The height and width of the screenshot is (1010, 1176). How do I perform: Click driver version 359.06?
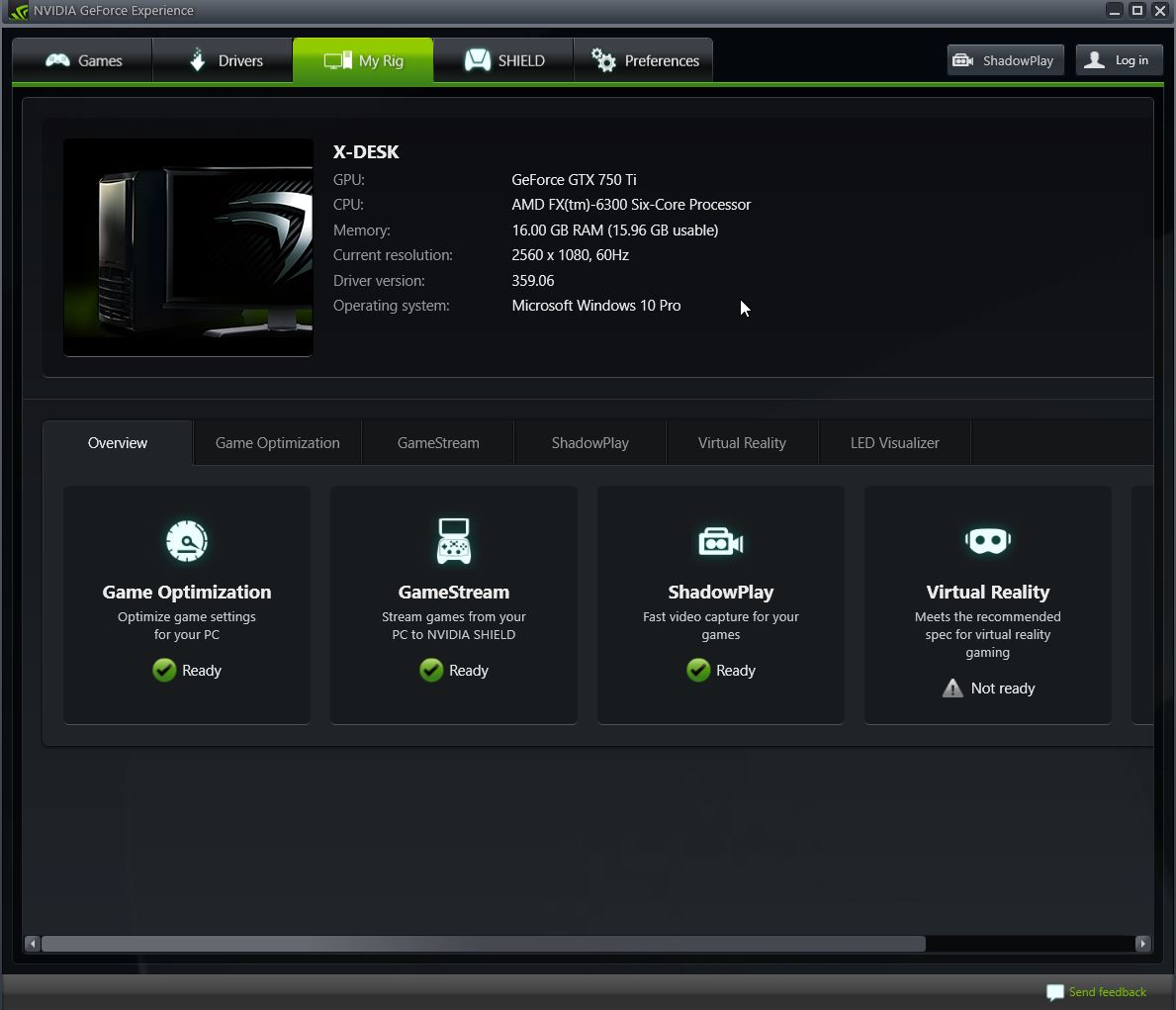[532, 281]
